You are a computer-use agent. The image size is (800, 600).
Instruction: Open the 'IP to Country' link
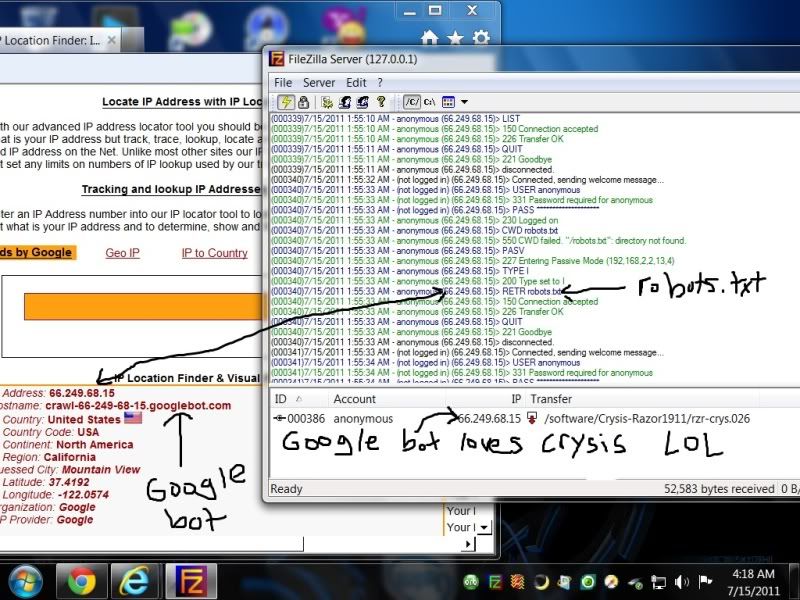[214, 253]
